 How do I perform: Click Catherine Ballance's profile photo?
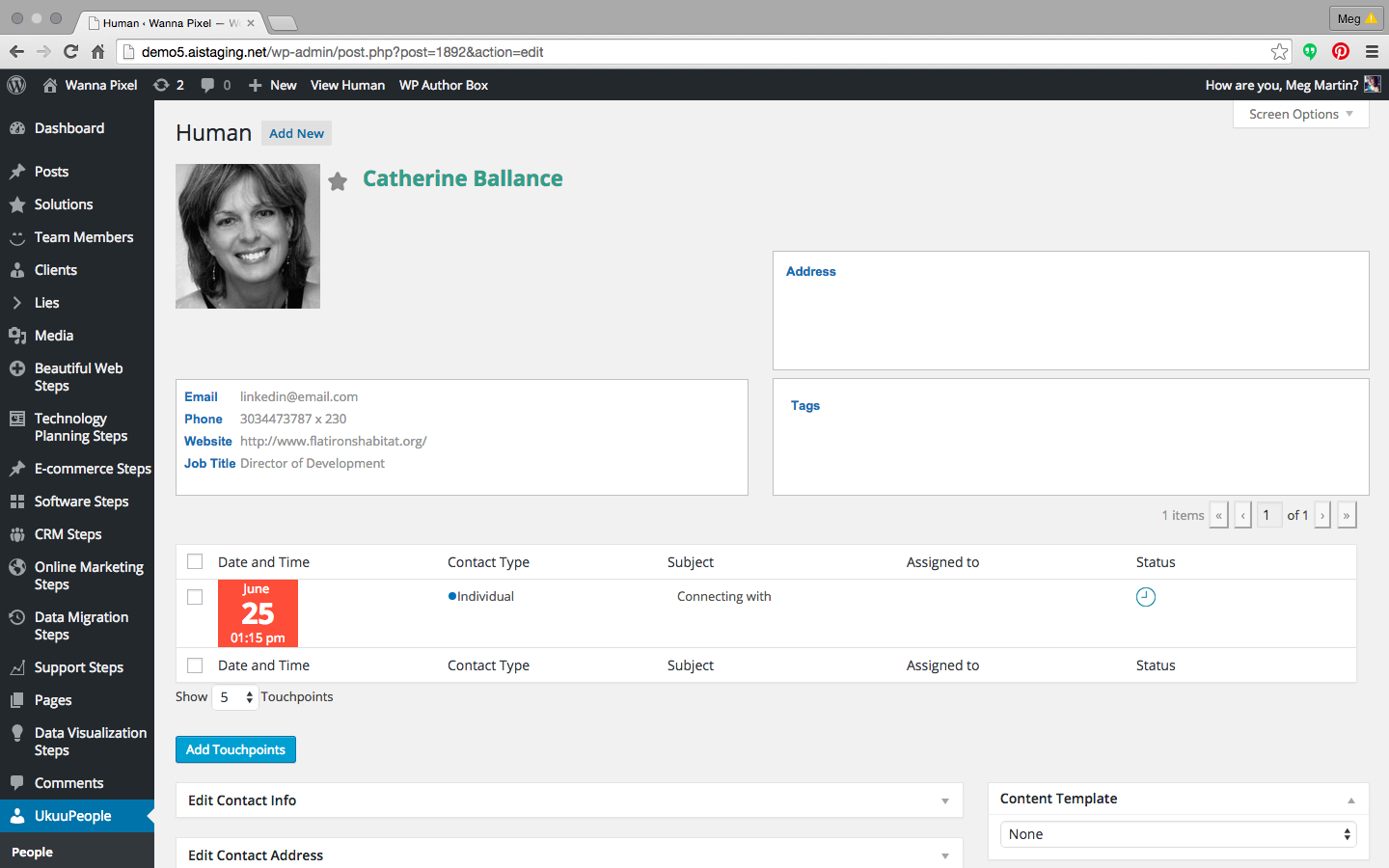(248, 236)
